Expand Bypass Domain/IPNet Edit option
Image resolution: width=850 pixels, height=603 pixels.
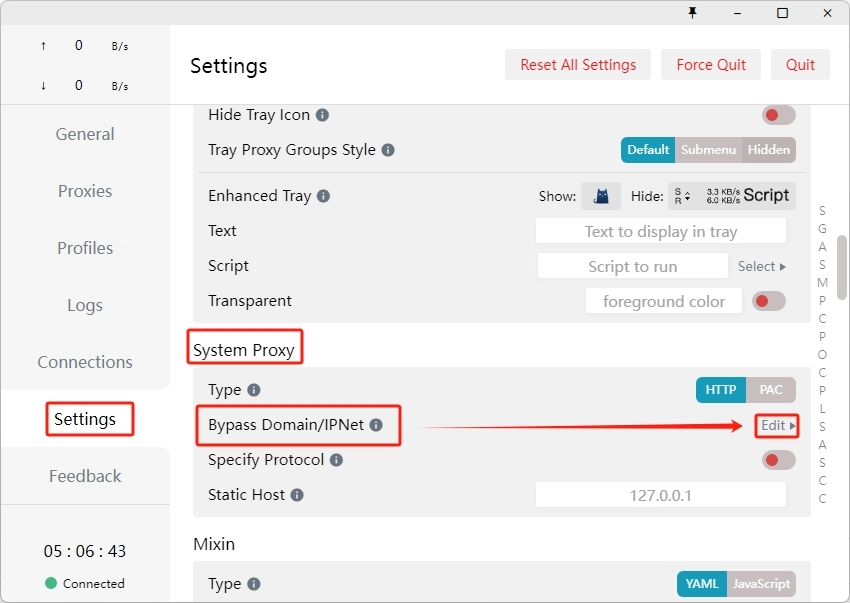pos(777,425)
